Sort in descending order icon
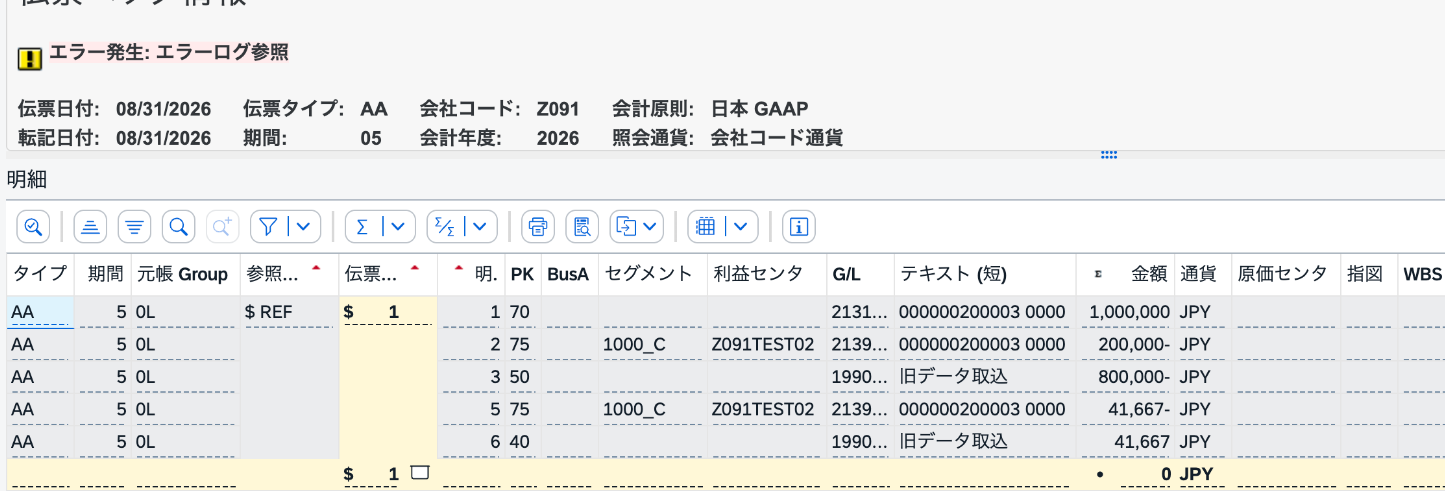This screenshot has height=491, width=1445. point(135,227)
